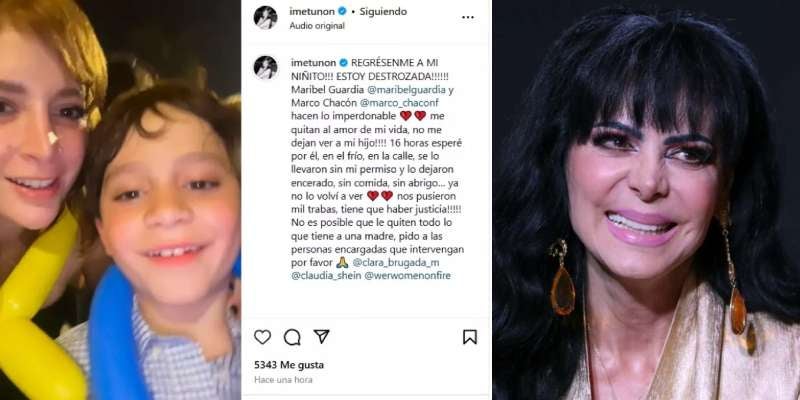Toggle the Siguiendo follow status
The width and height of the screenshot is (800, 400).
(383, 11)
